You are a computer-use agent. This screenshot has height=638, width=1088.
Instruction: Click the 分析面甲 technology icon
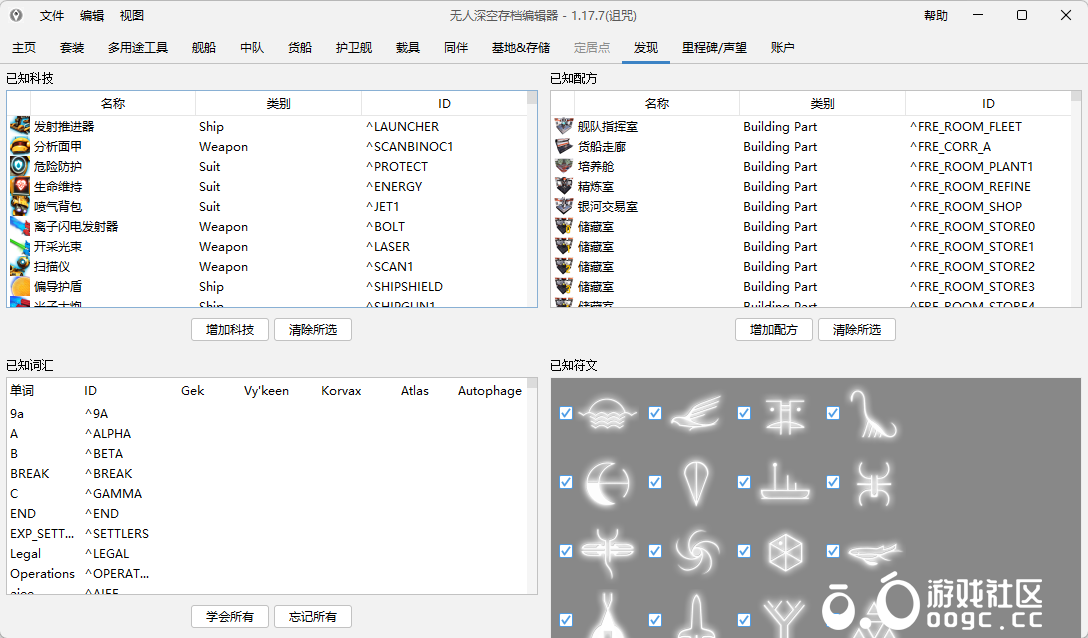click(x=20, y=146)
